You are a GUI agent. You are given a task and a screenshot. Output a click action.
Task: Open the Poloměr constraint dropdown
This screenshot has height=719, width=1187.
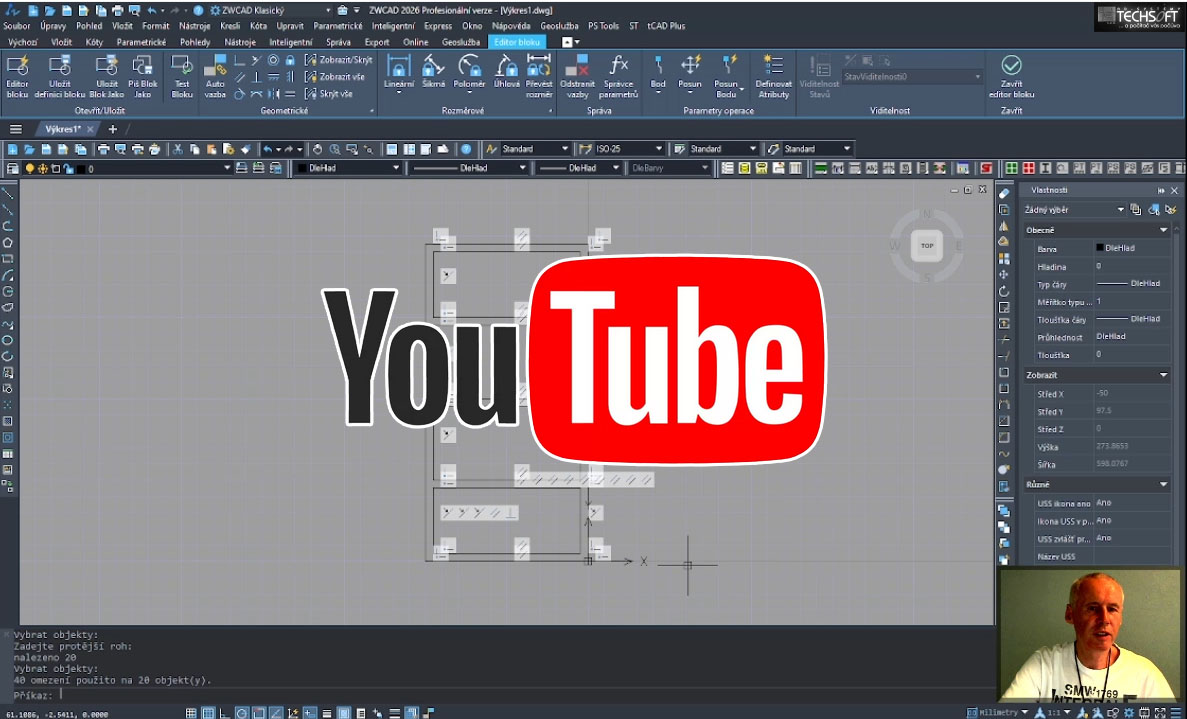(469, 93)
